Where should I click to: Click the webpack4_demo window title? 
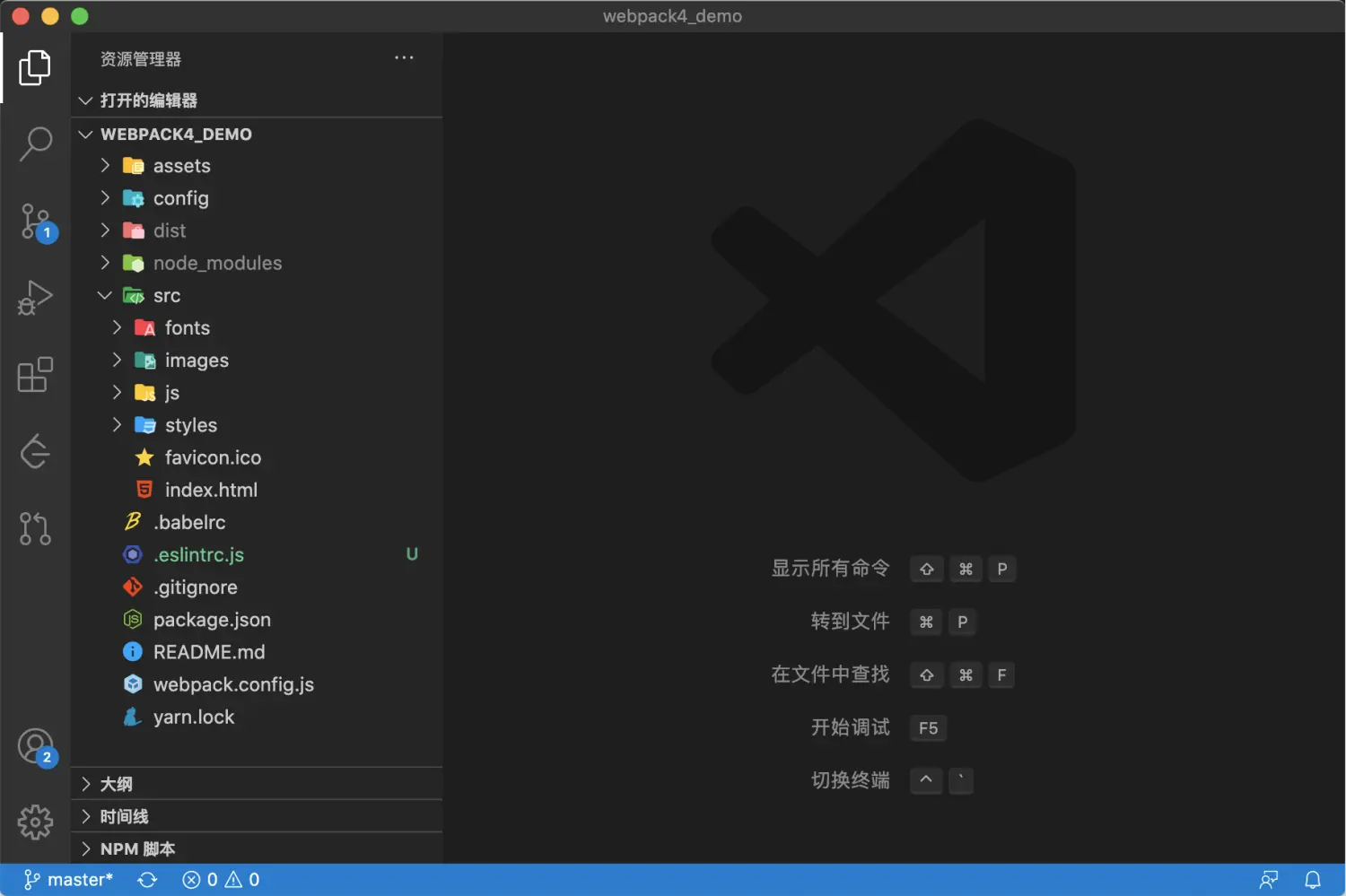click(672, 16)
